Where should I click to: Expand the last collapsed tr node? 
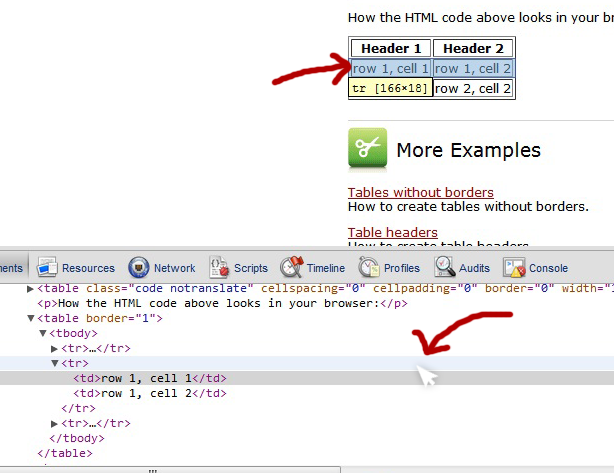54,423
